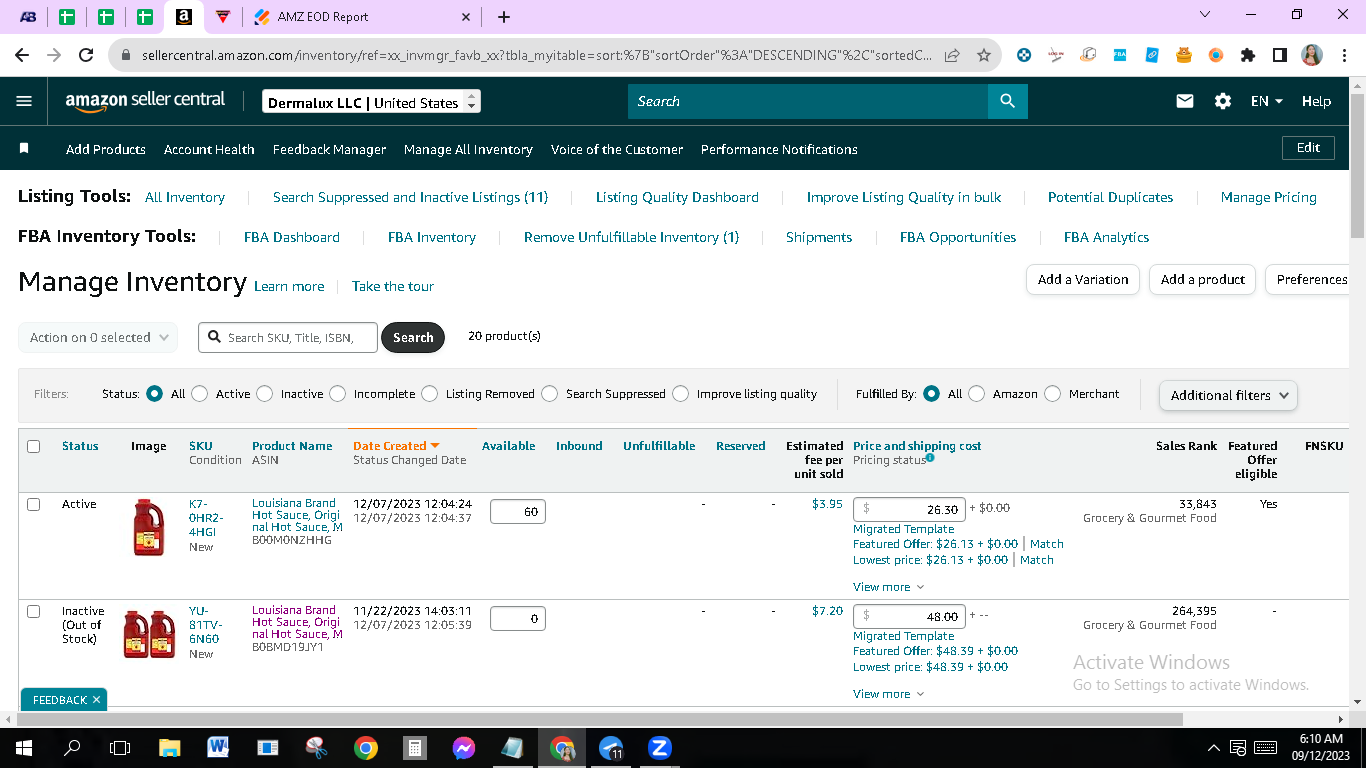Click the Amazon Seller Central logo
The image size is (1366, 768).
[x=146, y=101]
